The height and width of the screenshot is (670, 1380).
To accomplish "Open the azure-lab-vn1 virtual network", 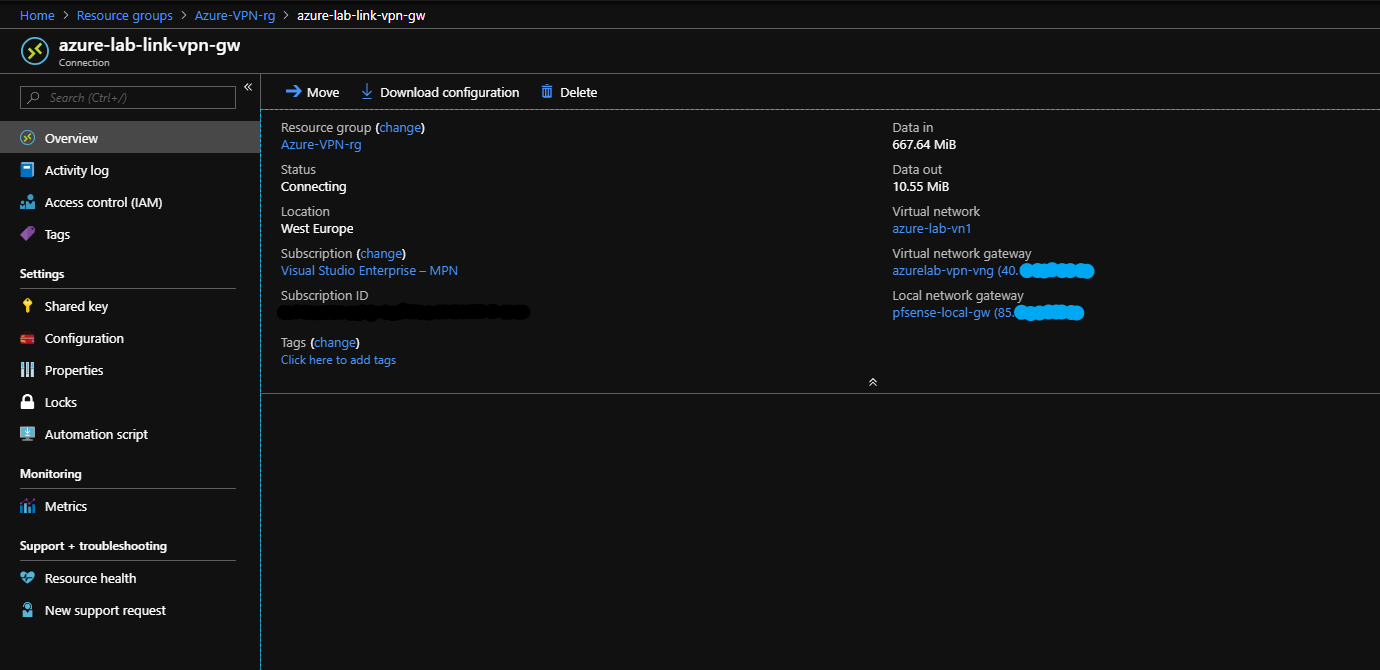I will point(931,228).
